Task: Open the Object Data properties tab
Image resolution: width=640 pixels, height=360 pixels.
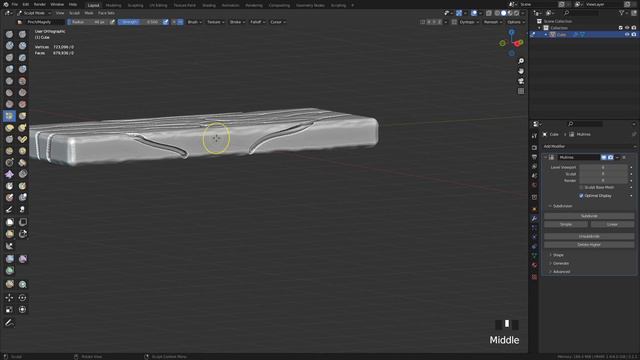Action: [534, 256]
